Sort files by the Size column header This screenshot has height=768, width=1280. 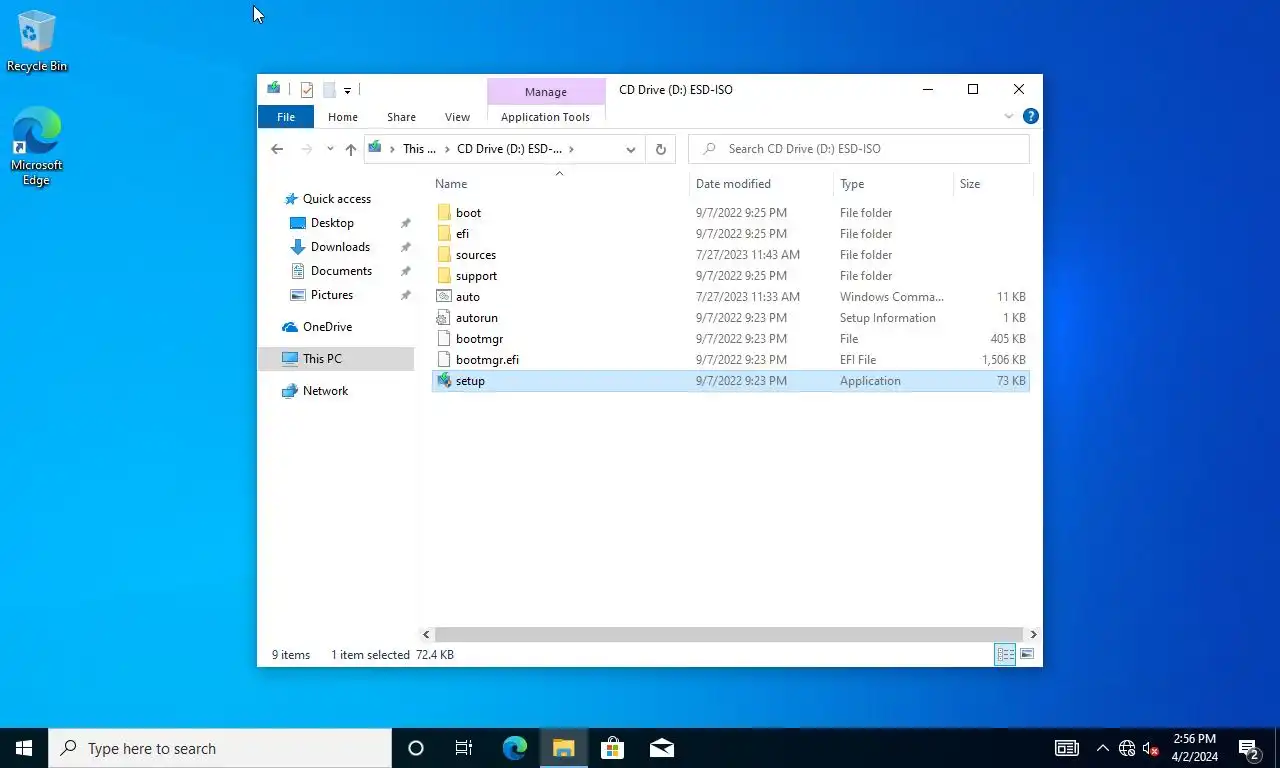(992, 184)
